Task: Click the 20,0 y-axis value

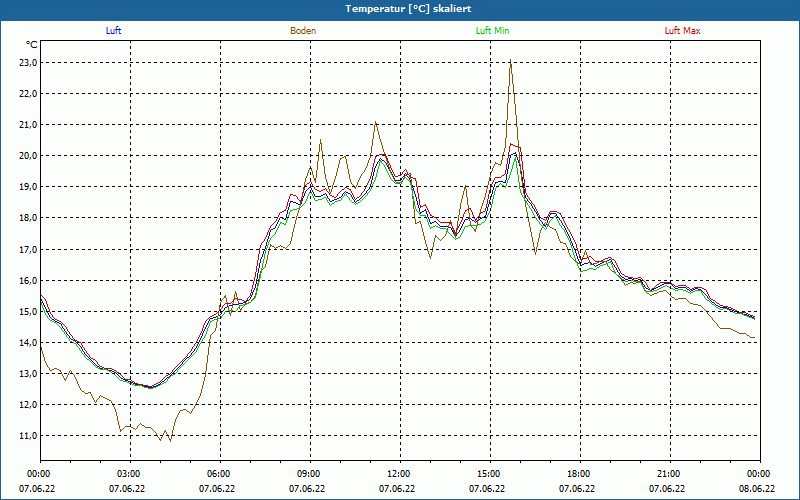Action: point(29,156)
